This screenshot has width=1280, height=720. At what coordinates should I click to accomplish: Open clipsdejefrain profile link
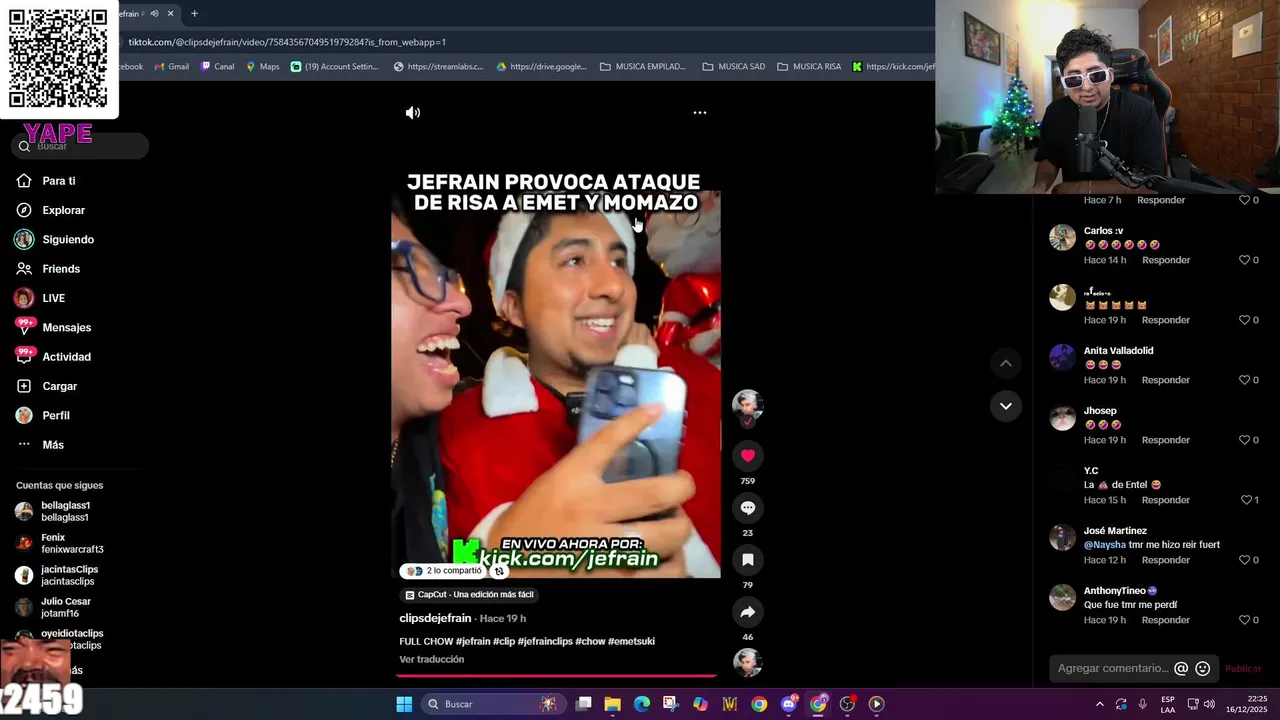point(435,618)
